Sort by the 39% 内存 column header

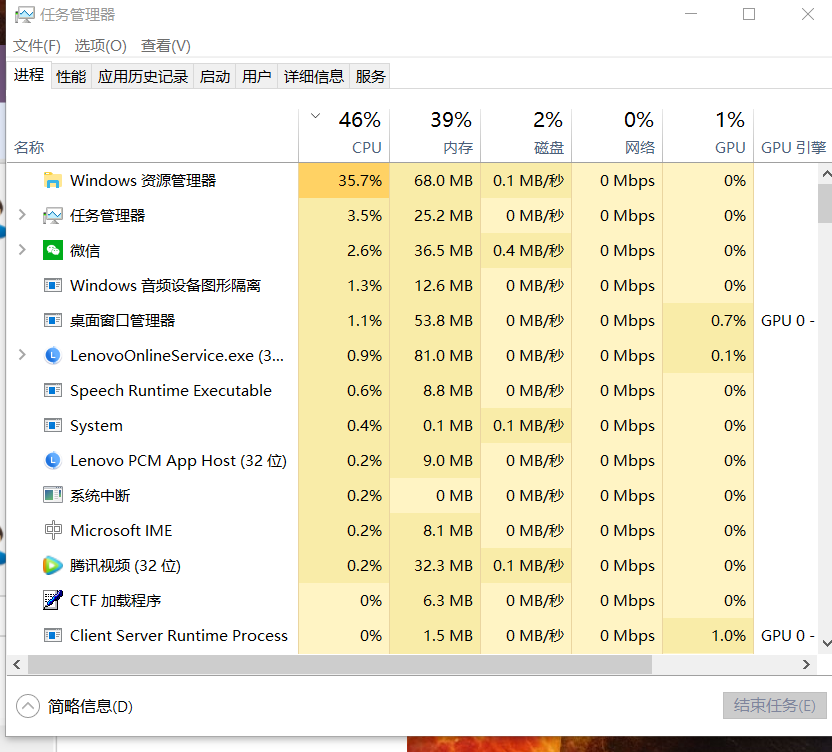tap(435, 135)
